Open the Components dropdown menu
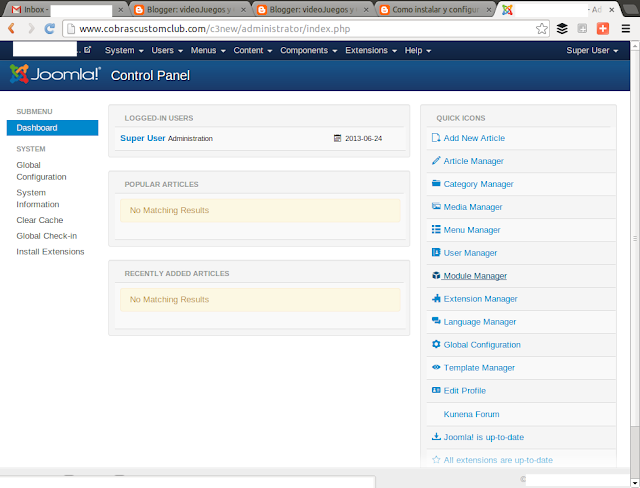Screen dimensions: 640x488 pos(309,50)
